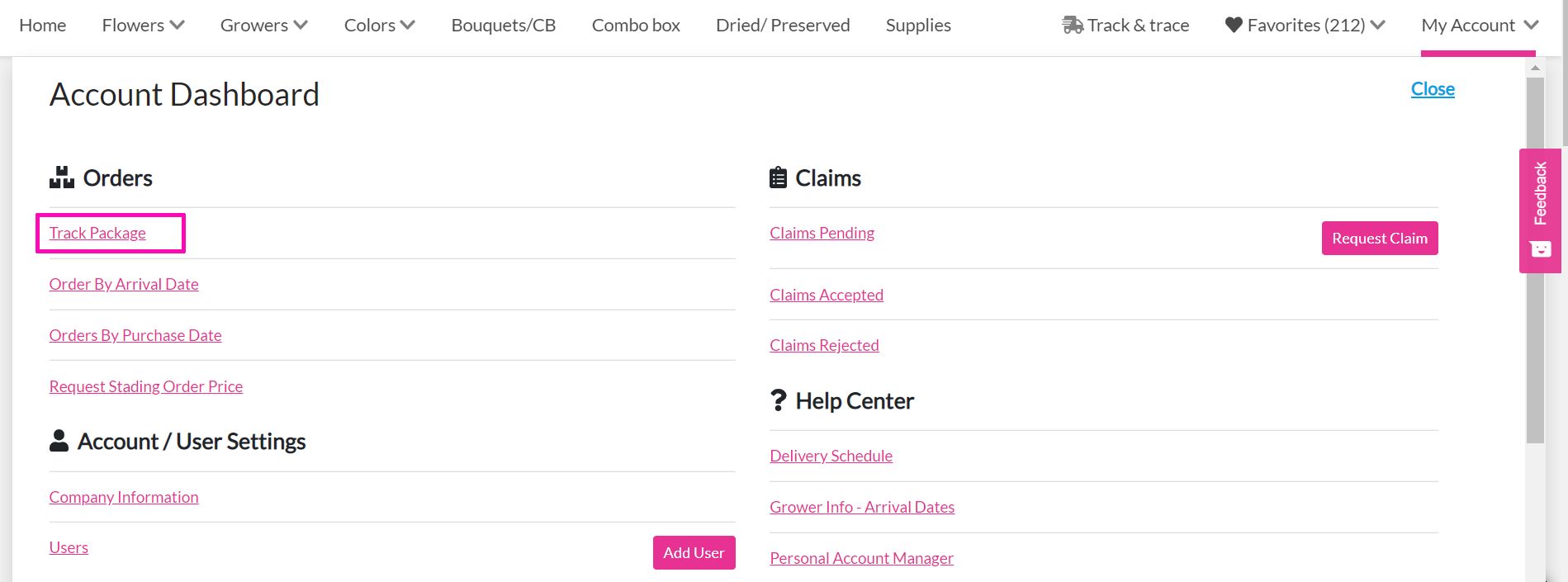The height and width of the screenshot is (582, 1568).
Task: Open the Supplies menu item
Action: coord(917,24)
